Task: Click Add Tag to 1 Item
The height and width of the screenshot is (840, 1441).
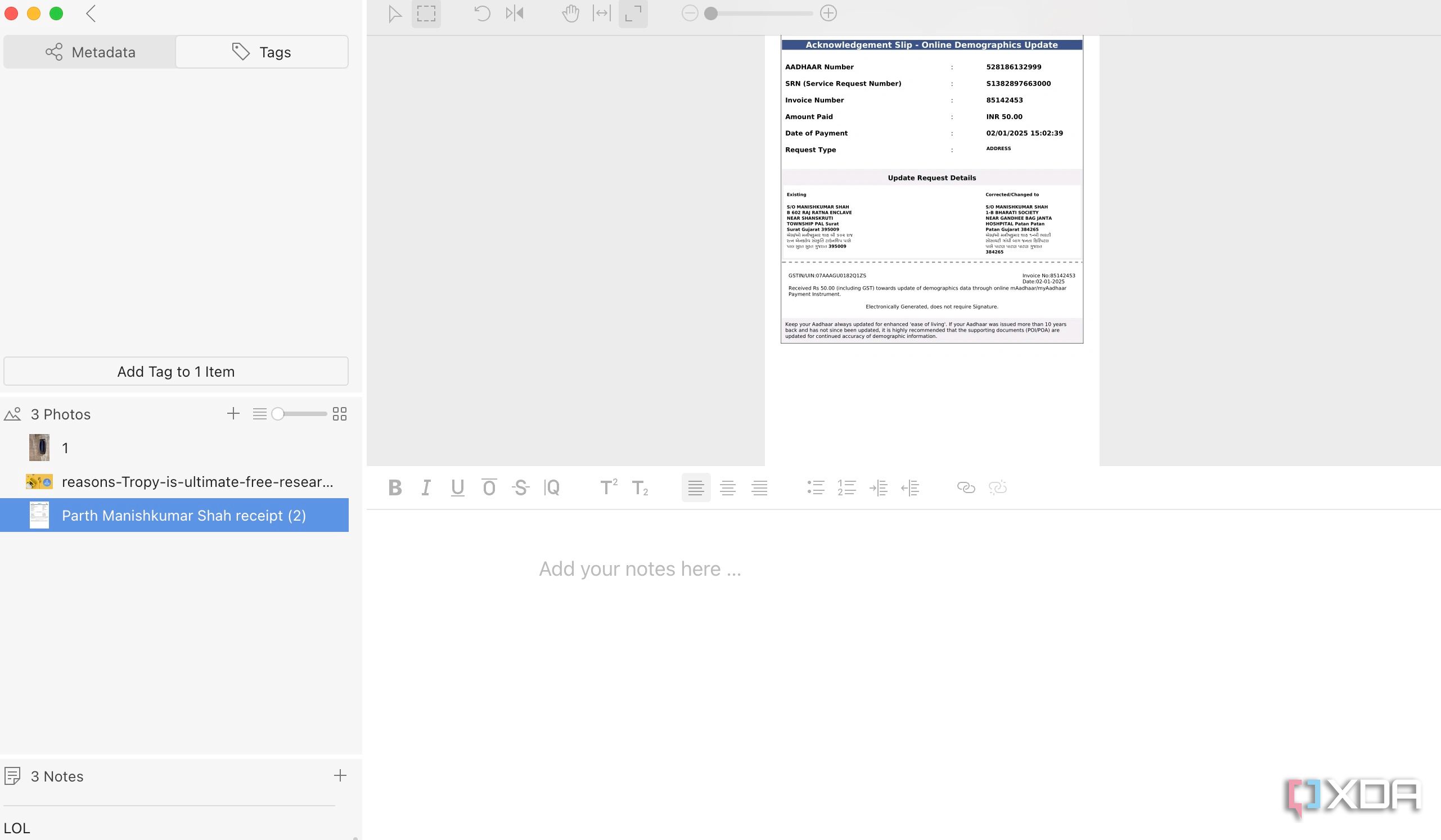Action: (176, 372)
